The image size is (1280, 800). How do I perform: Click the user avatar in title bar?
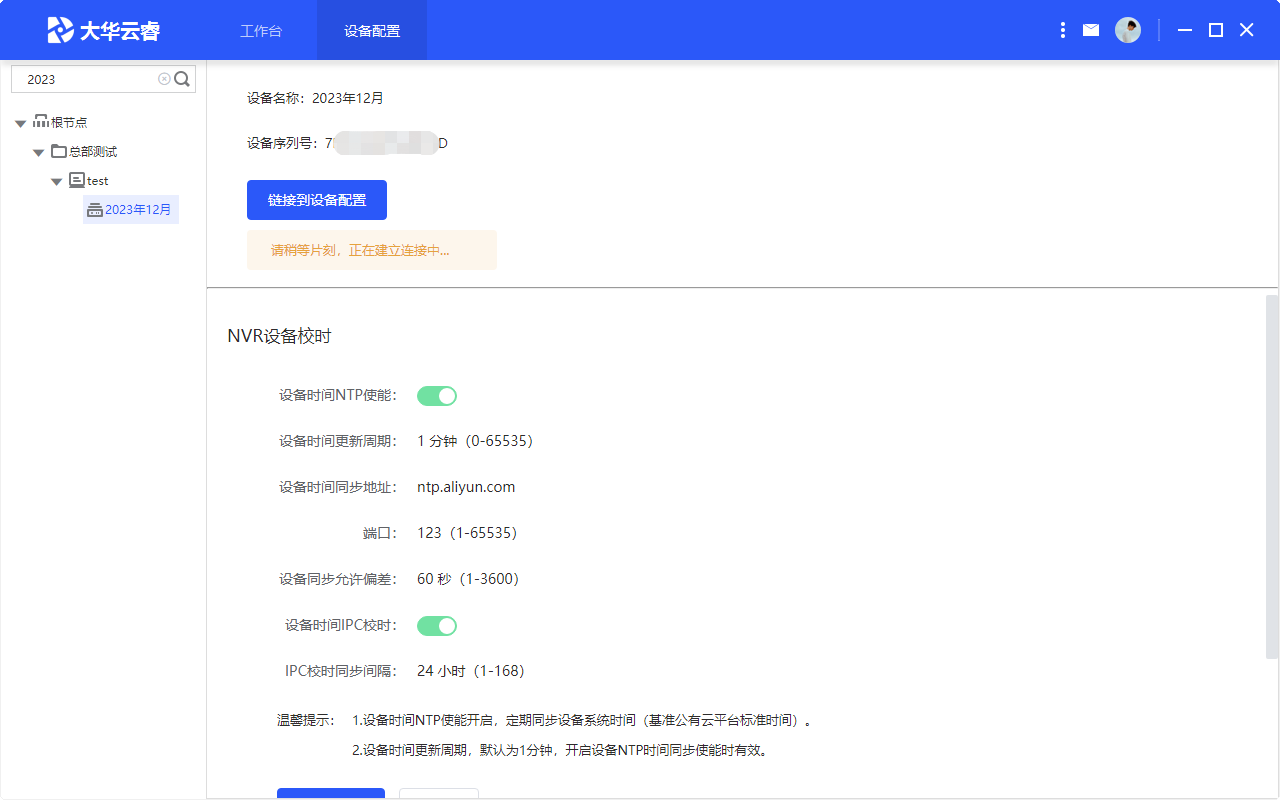[x=1128, y=30]
